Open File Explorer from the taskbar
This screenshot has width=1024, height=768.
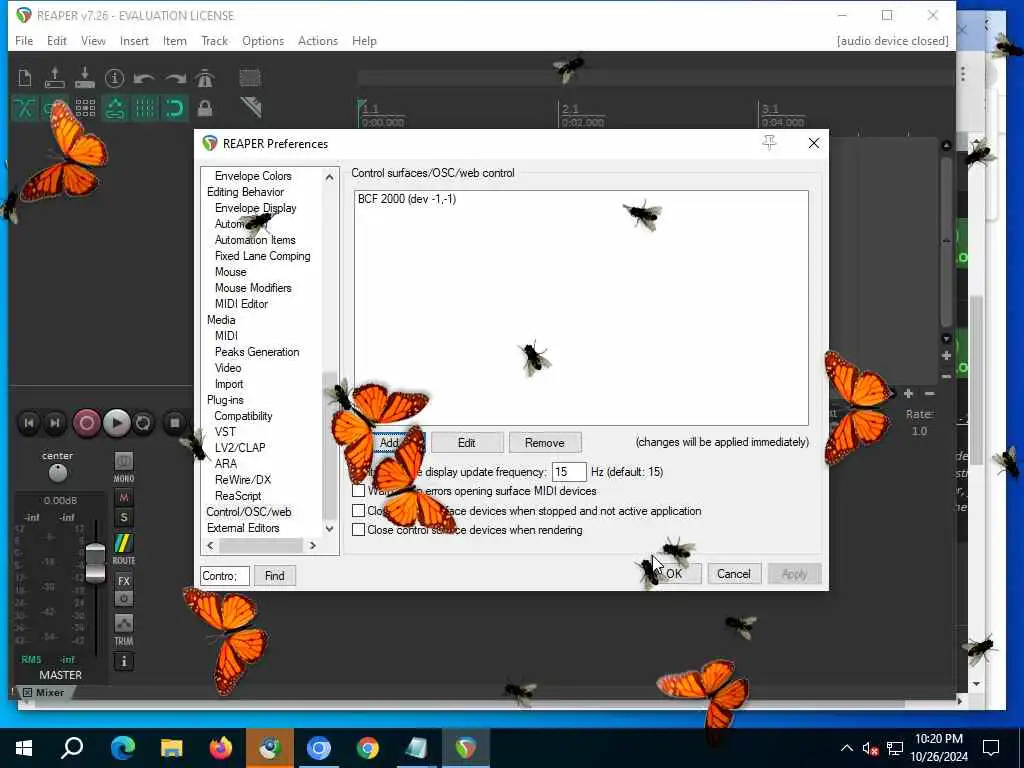click(171, 748)
